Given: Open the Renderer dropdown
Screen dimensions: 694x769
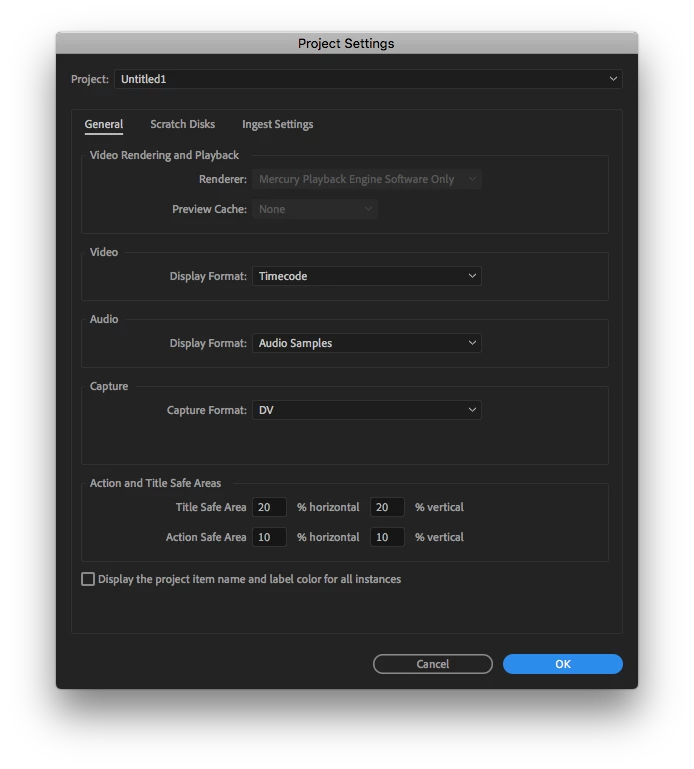Looking at the screenshot, I should pyautogui.click(x=367, y=179).
